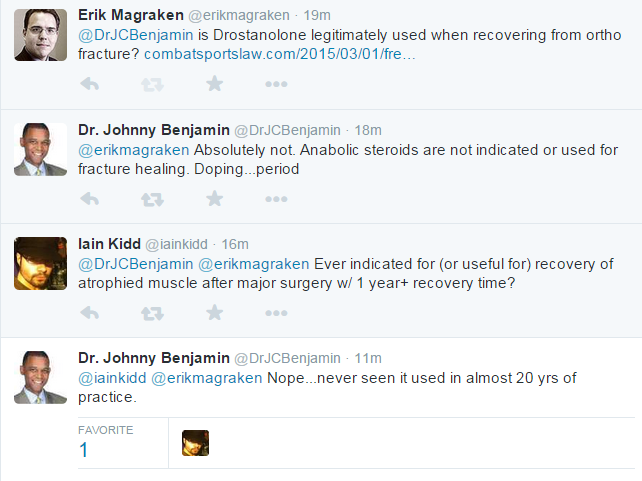Favorite Iain Kidd's tweet

tap(214, 313)
